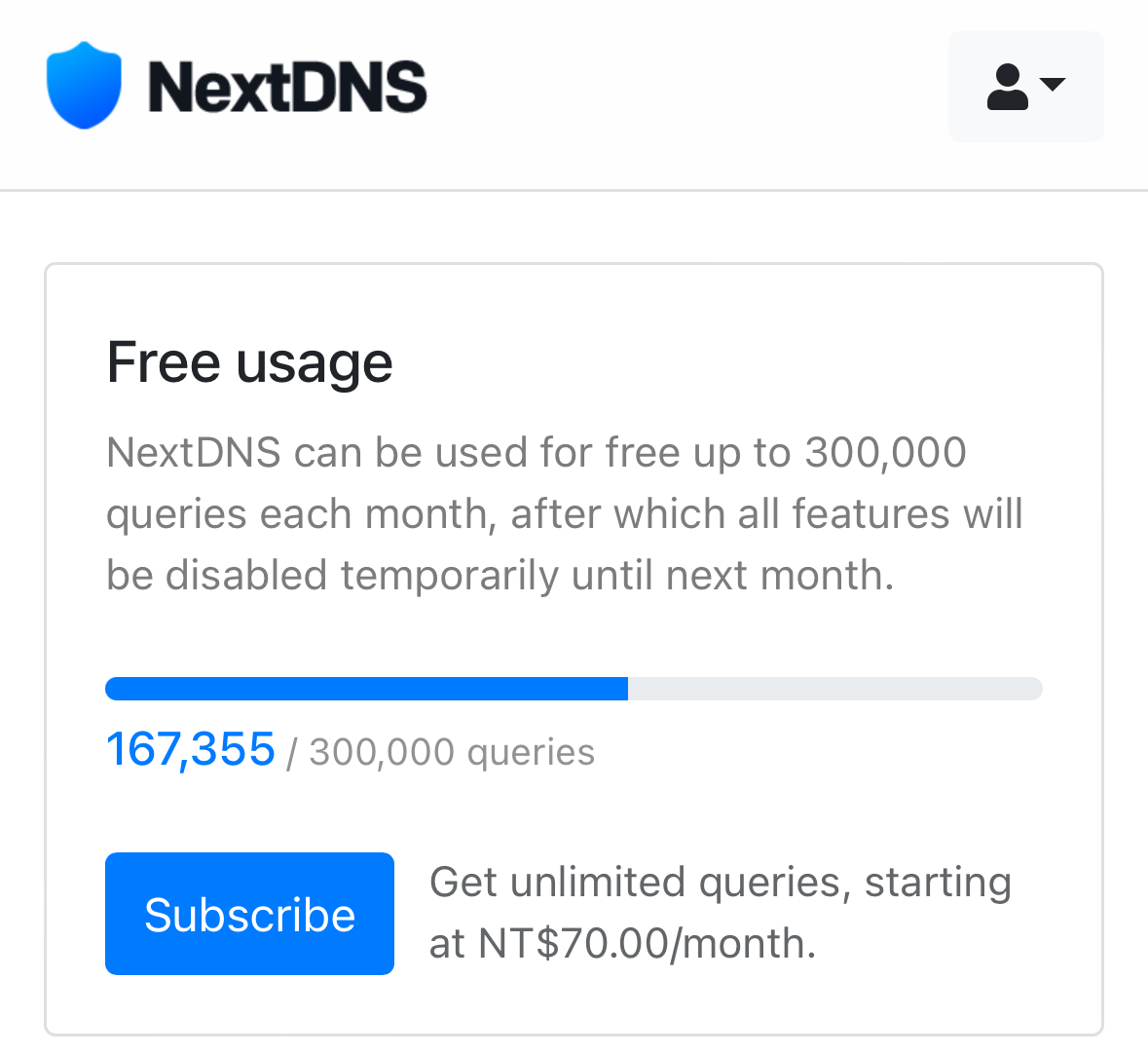Click the gray unfilled part of usage bar

[x=834, y=689]
